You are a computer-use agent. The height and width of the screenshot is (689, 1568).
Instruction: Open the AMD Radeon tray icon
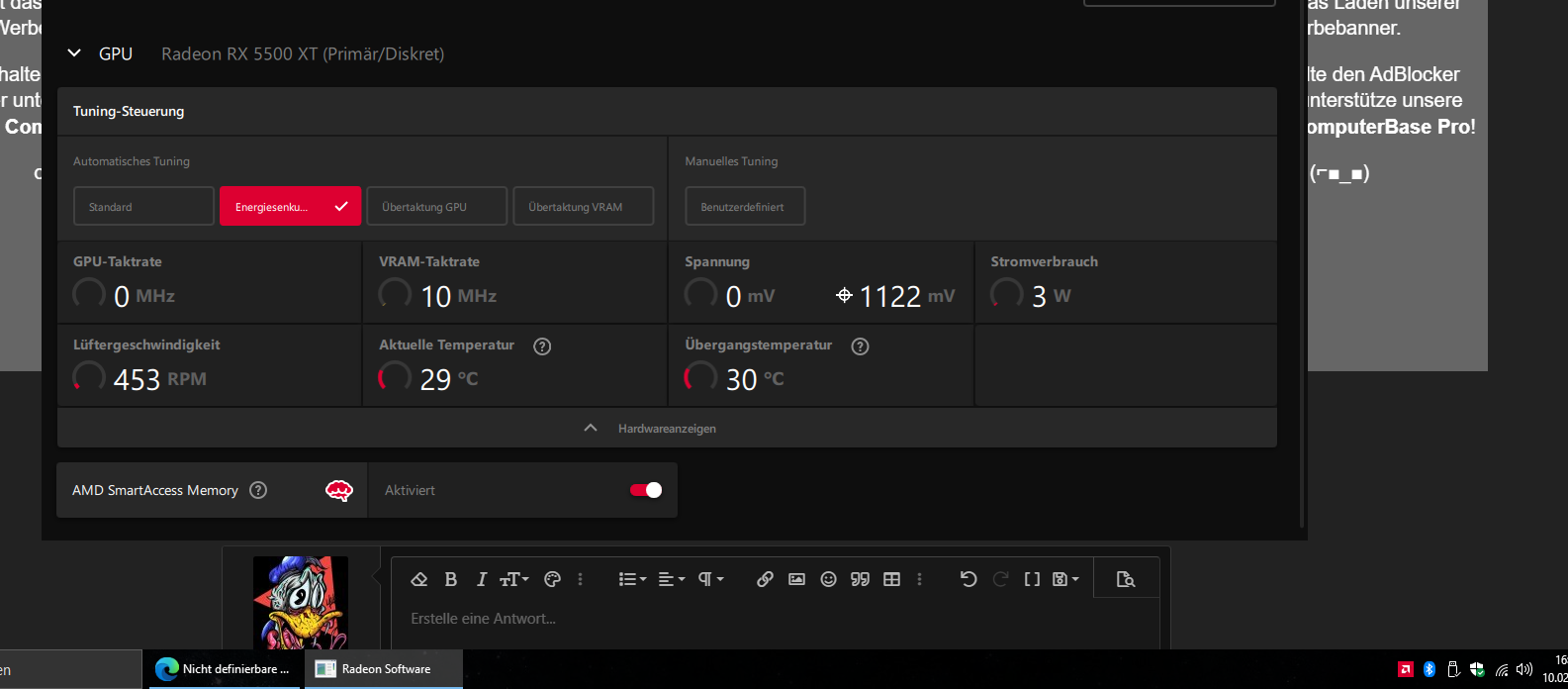[1405, 669]
